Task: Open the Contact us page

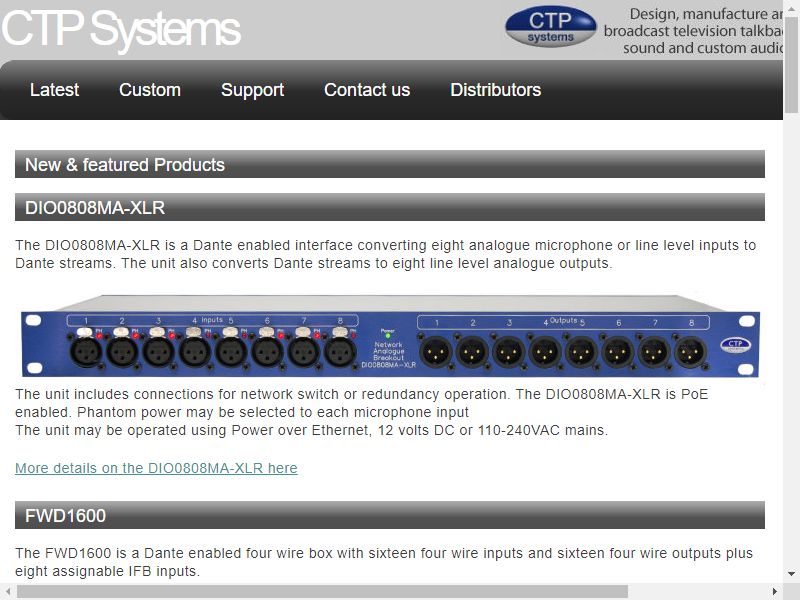Action: click(367, 90)
